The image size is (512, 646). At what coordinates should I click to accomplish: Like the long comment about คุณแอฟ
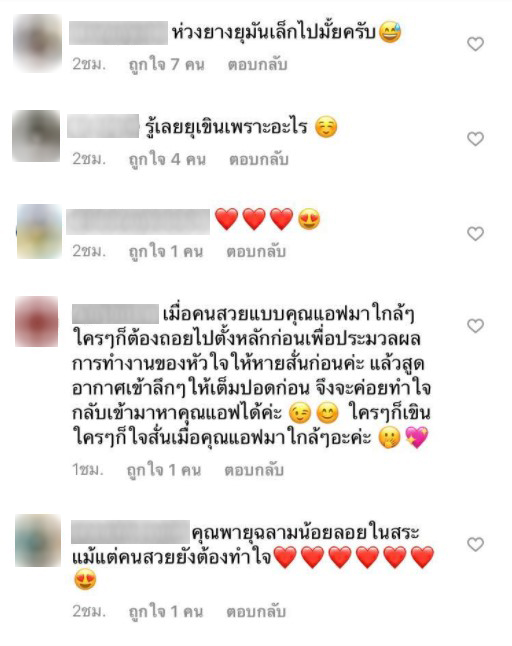pyautogui.click(x=475, y=326)
